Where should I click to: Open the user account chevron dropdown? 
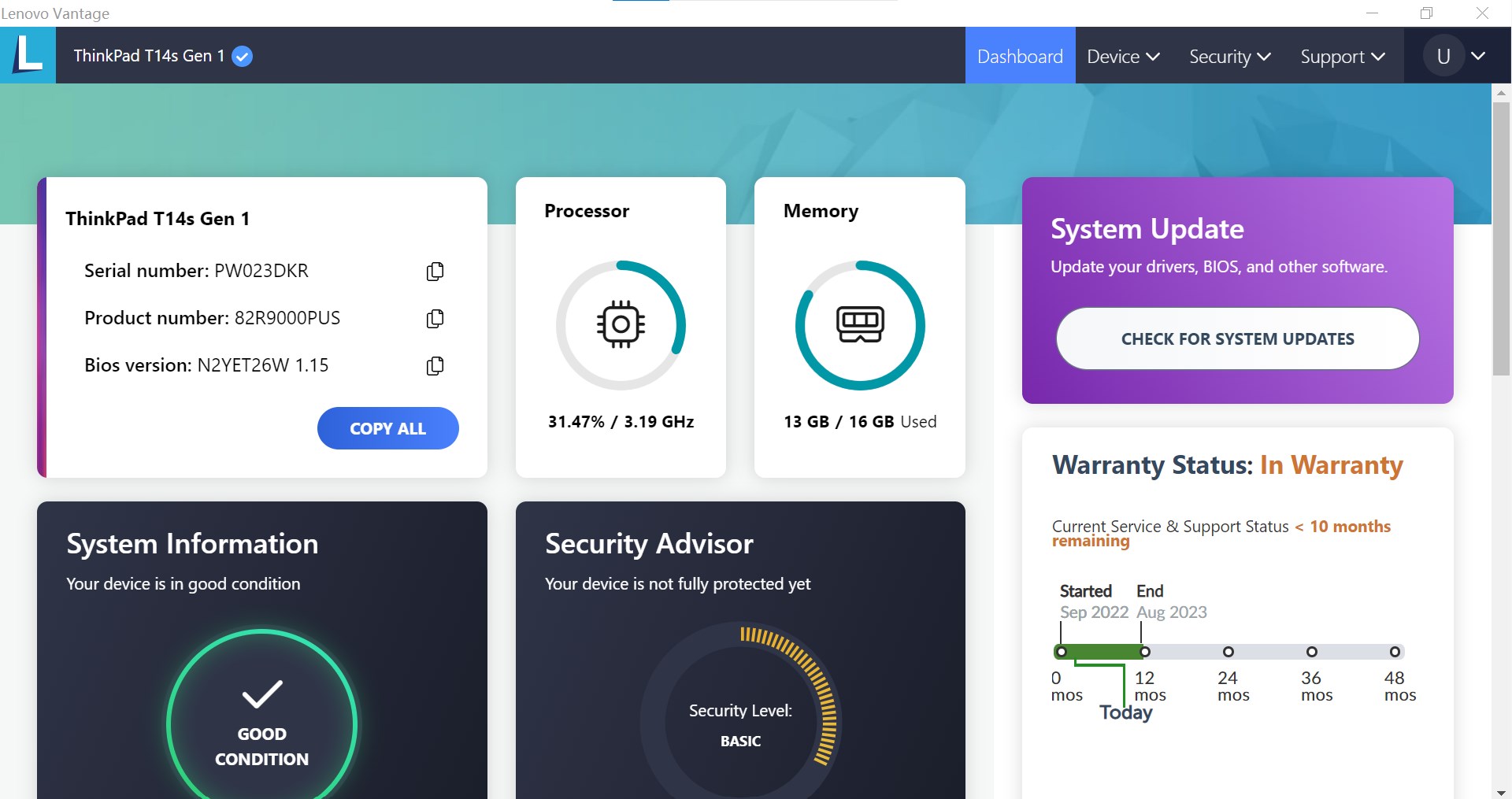click(x=1478, y=56)
